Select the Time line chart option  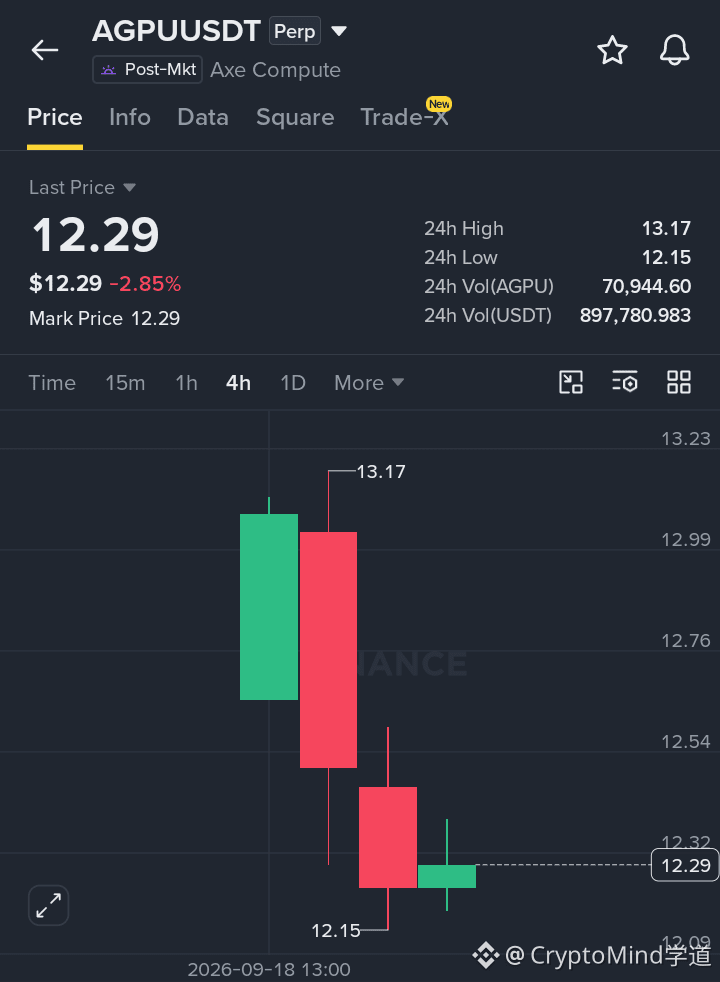52,383
